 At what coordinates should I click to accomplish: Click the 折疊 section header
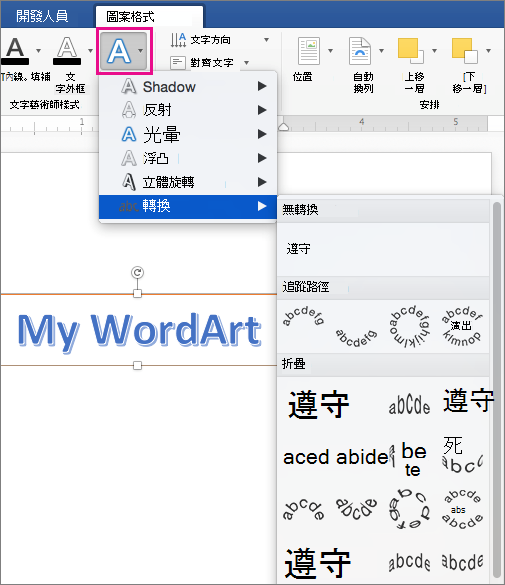[383, 364]
